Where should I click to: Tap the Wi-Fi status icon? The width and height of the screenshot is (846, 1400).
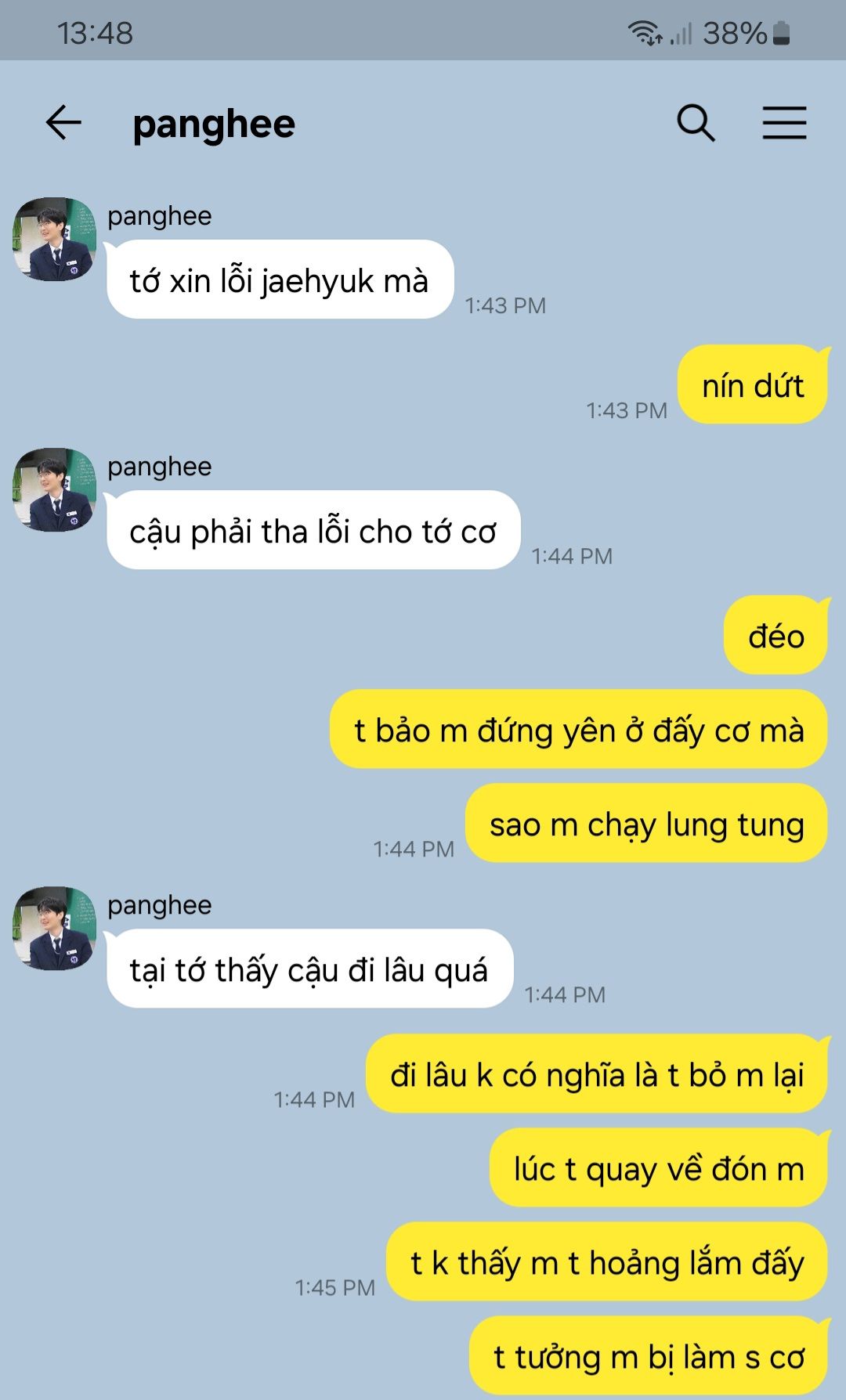point(645,33)
